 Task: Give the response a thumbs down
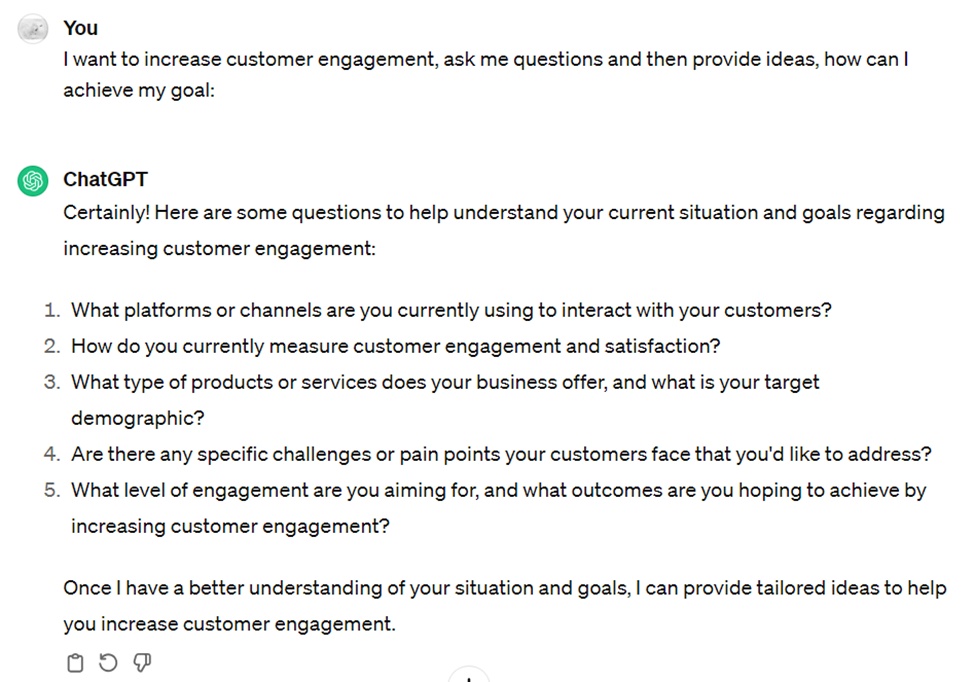142,662
